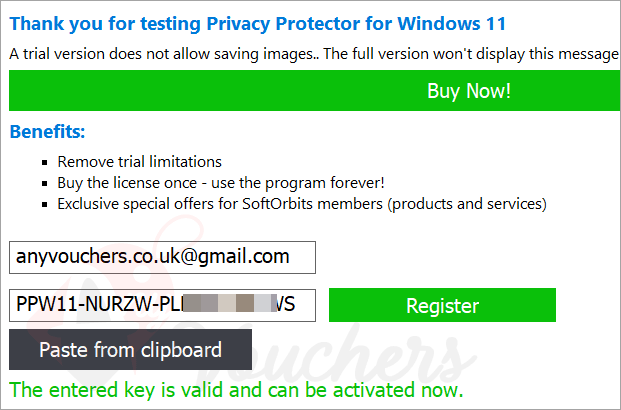This screenshot has height=410, width=621.
Task: Click the Buy the license once item
Action: click(x=220, y=183)
